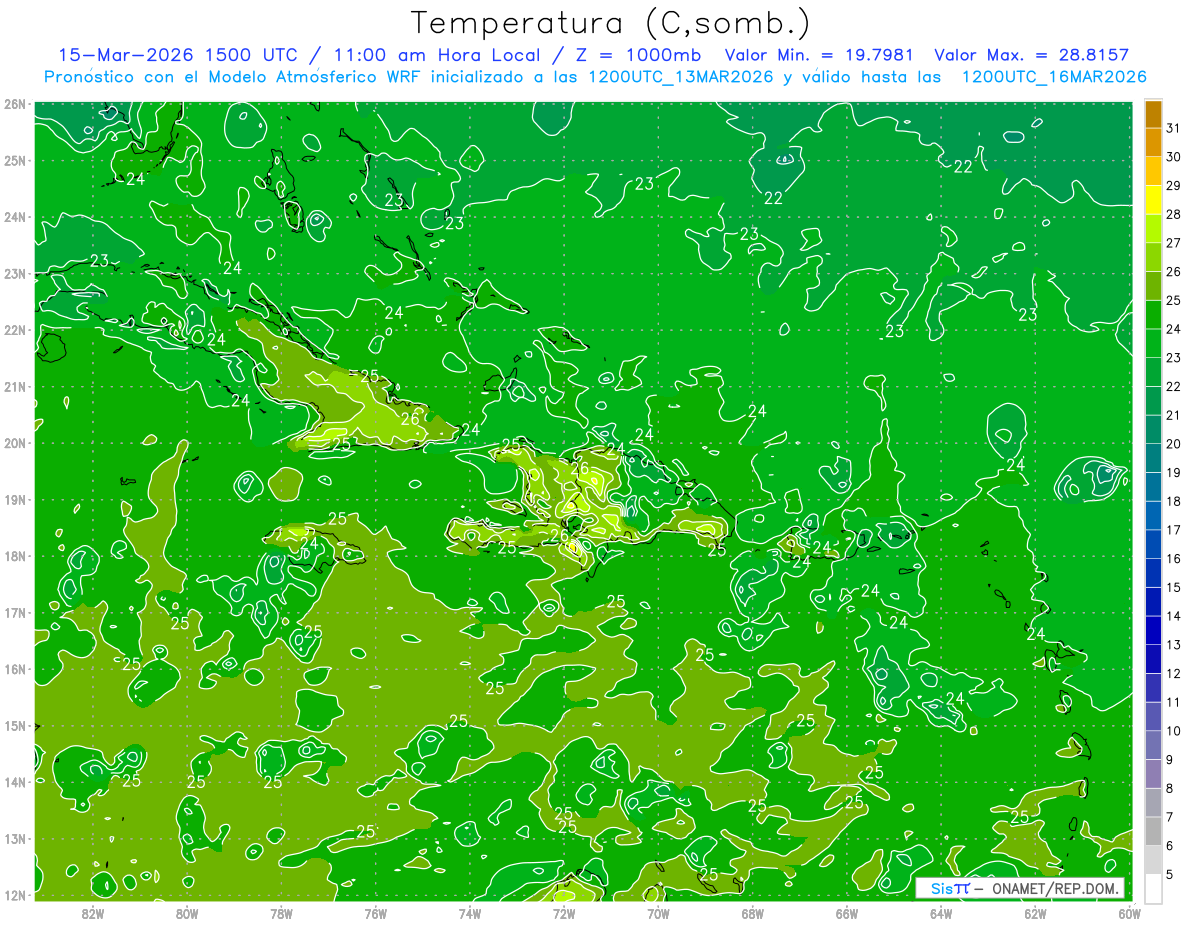Click the '66W' longitude axis label

847,913
